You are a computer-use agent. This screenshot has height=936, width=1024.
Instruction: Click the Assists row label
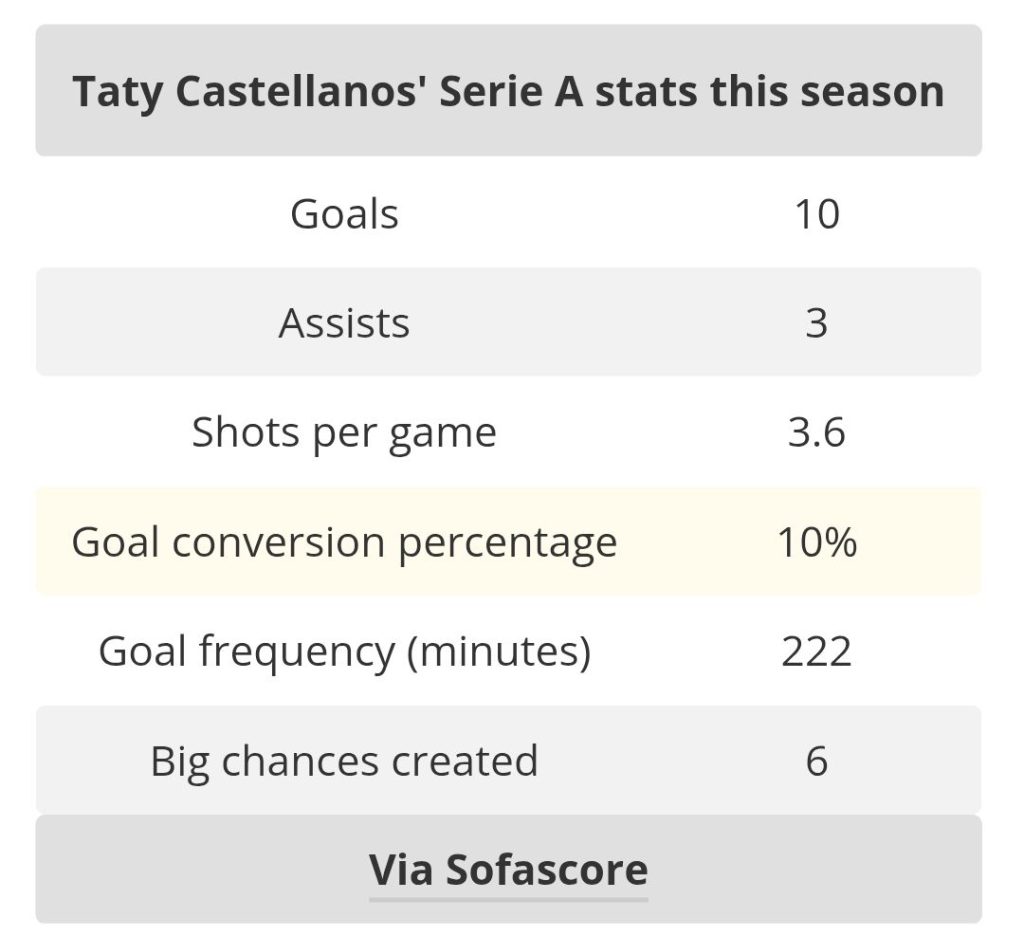tap(344, 323)
